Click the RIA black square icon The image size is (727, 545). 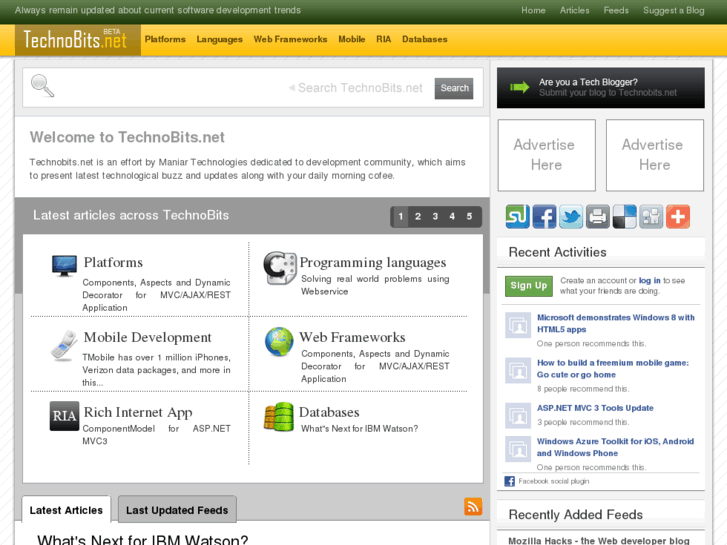point(64,416)
